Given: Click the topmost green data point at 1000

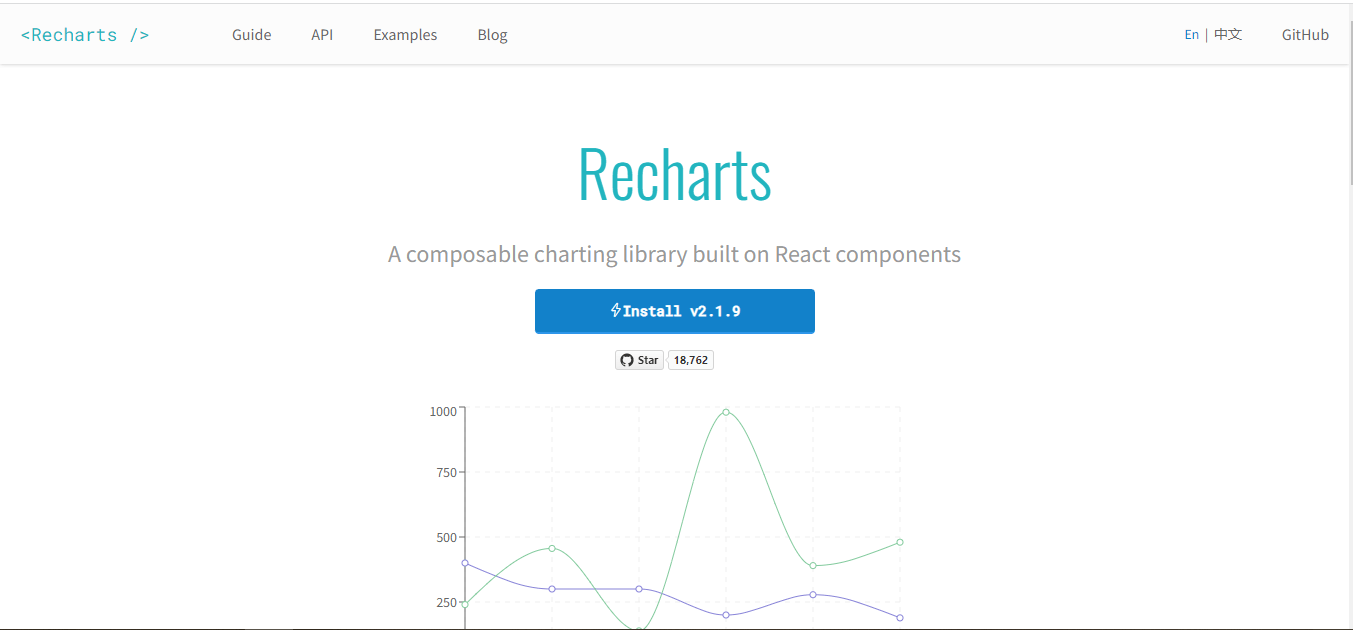Looking at the screenshot, I should pyautogui.click(x=726, y=411).
